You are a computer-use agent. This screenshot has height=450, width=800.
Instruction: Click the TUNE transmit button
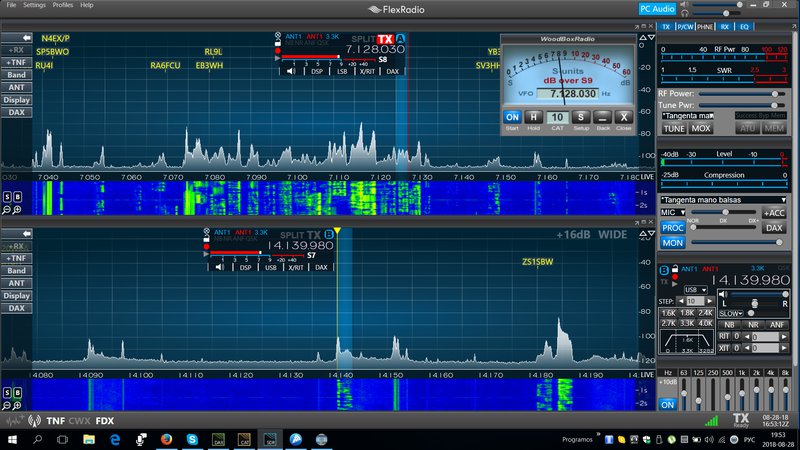(674, 128)
